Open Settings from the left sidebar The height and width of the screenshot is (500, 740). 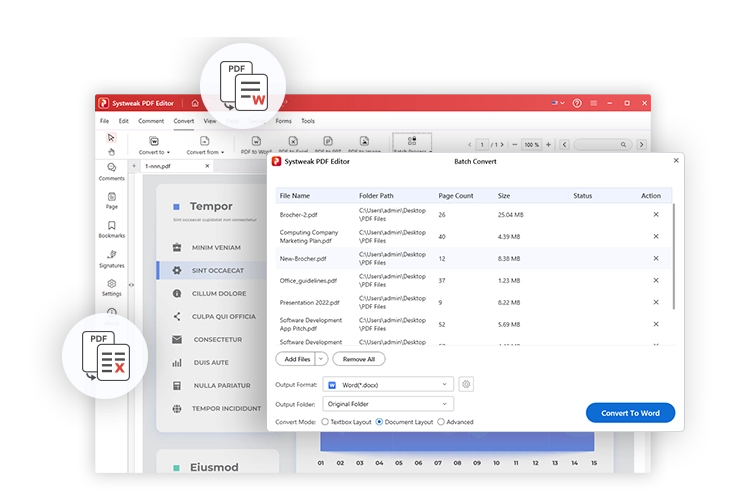pyautogui.click(x=111, y=287)
